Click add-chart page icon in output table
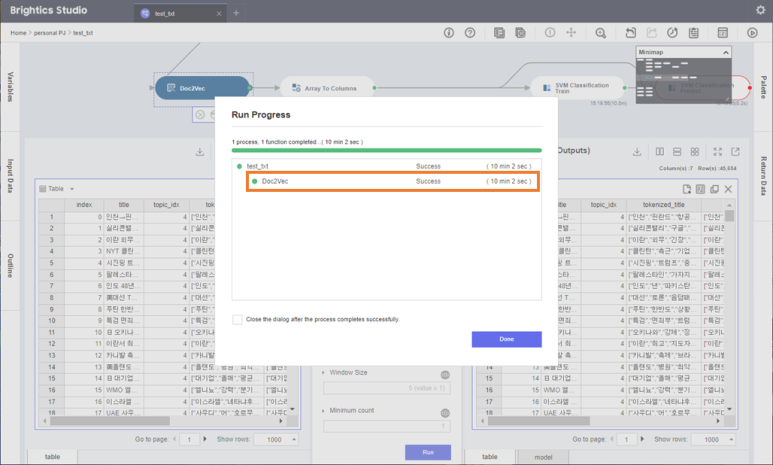This screenshot has height=465, width=773. (687, 189)
